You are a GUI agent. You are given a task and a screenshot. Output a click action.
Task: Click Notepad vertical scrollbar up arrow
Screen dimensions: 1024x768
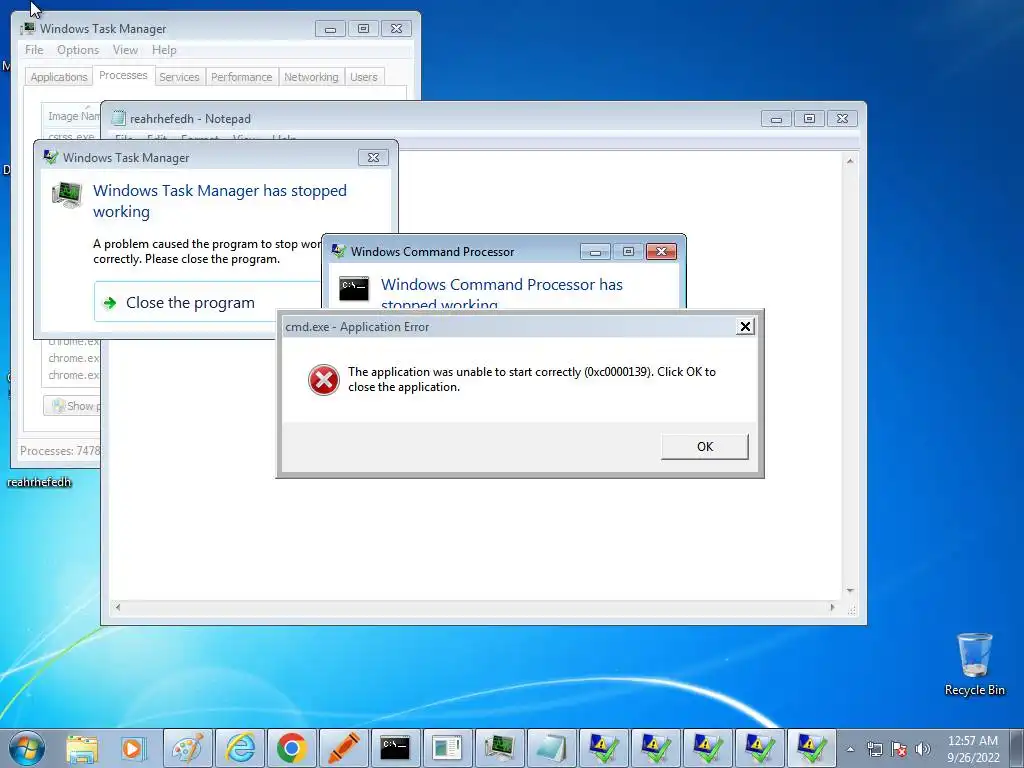pyautogui.click(x=850, y=161)
